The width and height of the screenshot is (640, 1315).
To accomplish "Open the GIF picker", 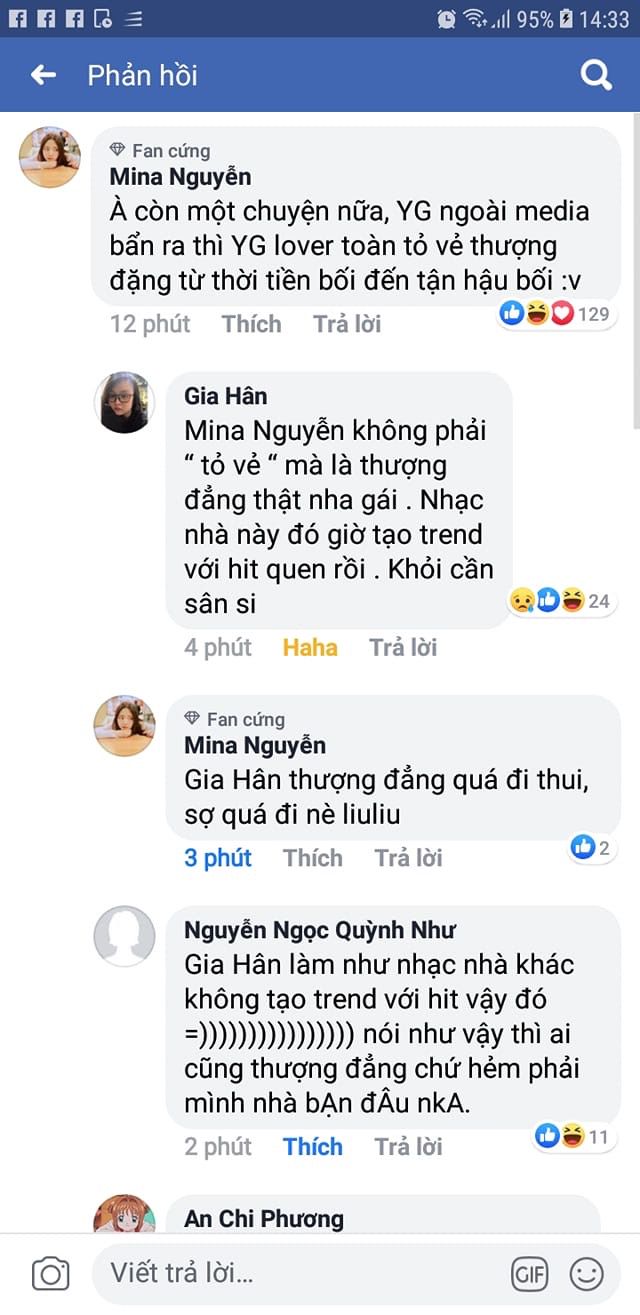I will pyautogui.click(x=530, y=1274).
